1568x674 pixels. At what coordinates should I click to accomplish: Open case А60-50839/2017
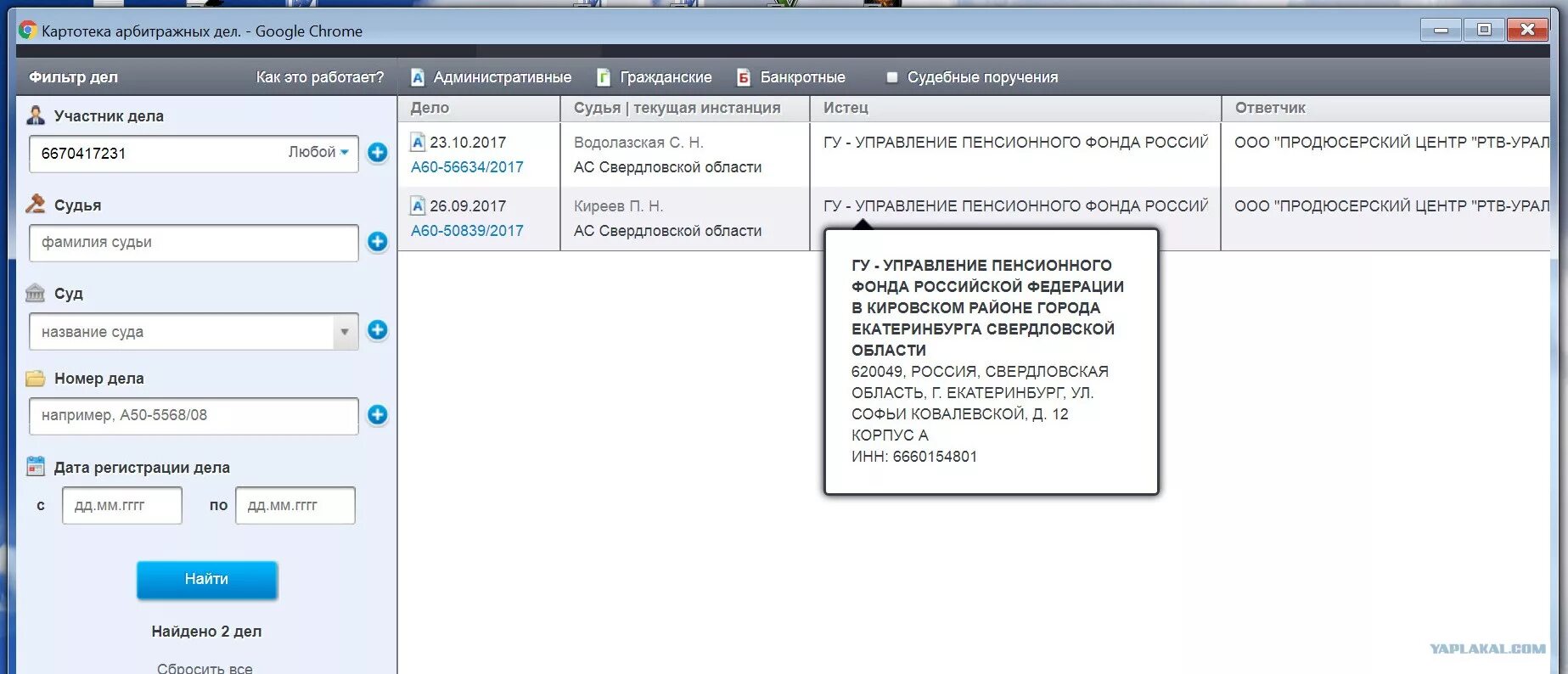pyautogui.click(x=467, y=231)
